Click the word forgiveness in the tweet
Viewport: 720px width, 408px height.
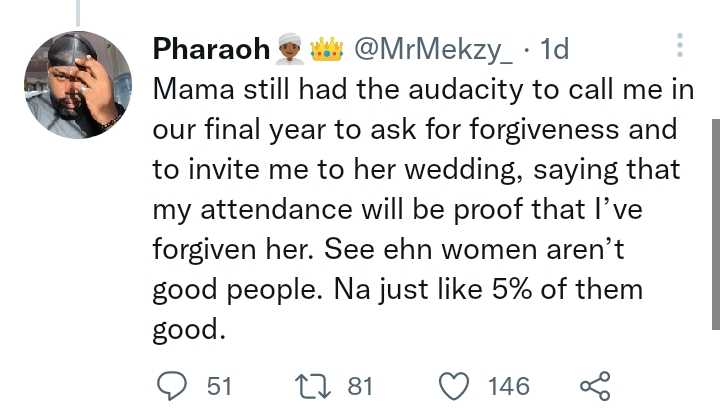pyautogui.click(x=540, y=130)
